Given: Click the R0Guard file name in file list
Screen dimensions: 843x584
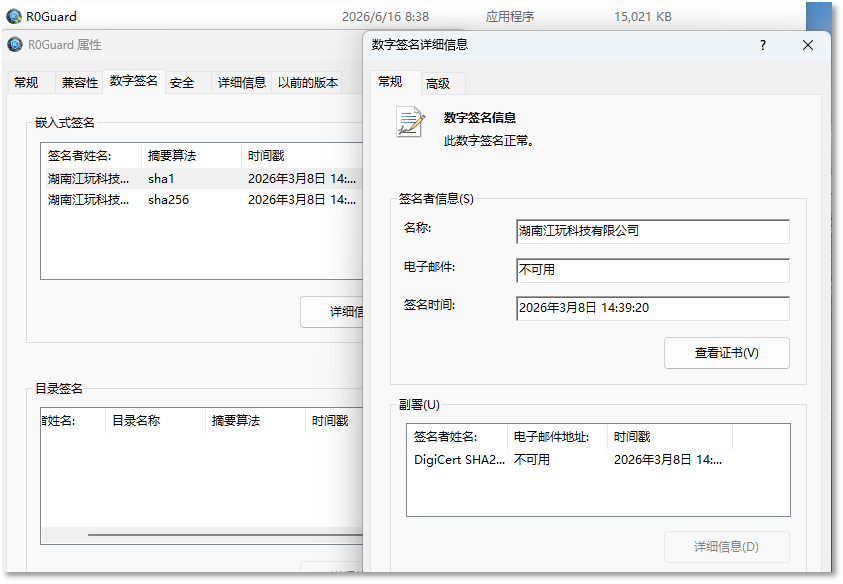Looking at the screenshot, I should (x=51, y=17).
